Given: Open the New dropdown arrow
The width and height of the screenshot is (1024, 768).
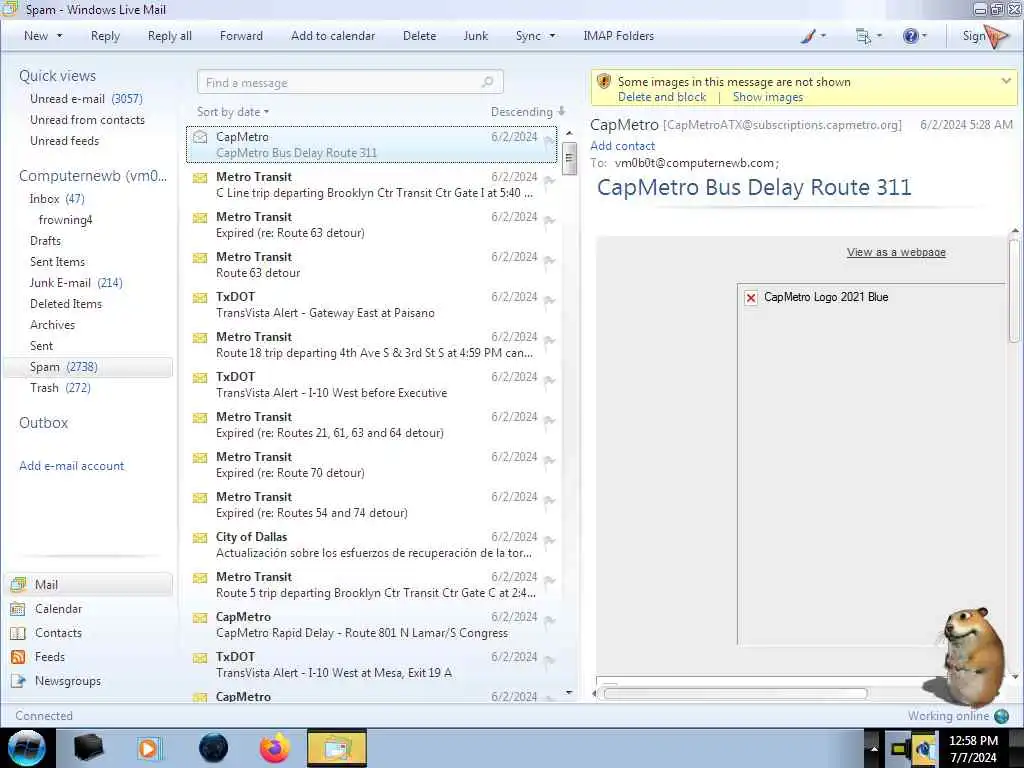Looking at the screenshot, I should click(59, 36).
